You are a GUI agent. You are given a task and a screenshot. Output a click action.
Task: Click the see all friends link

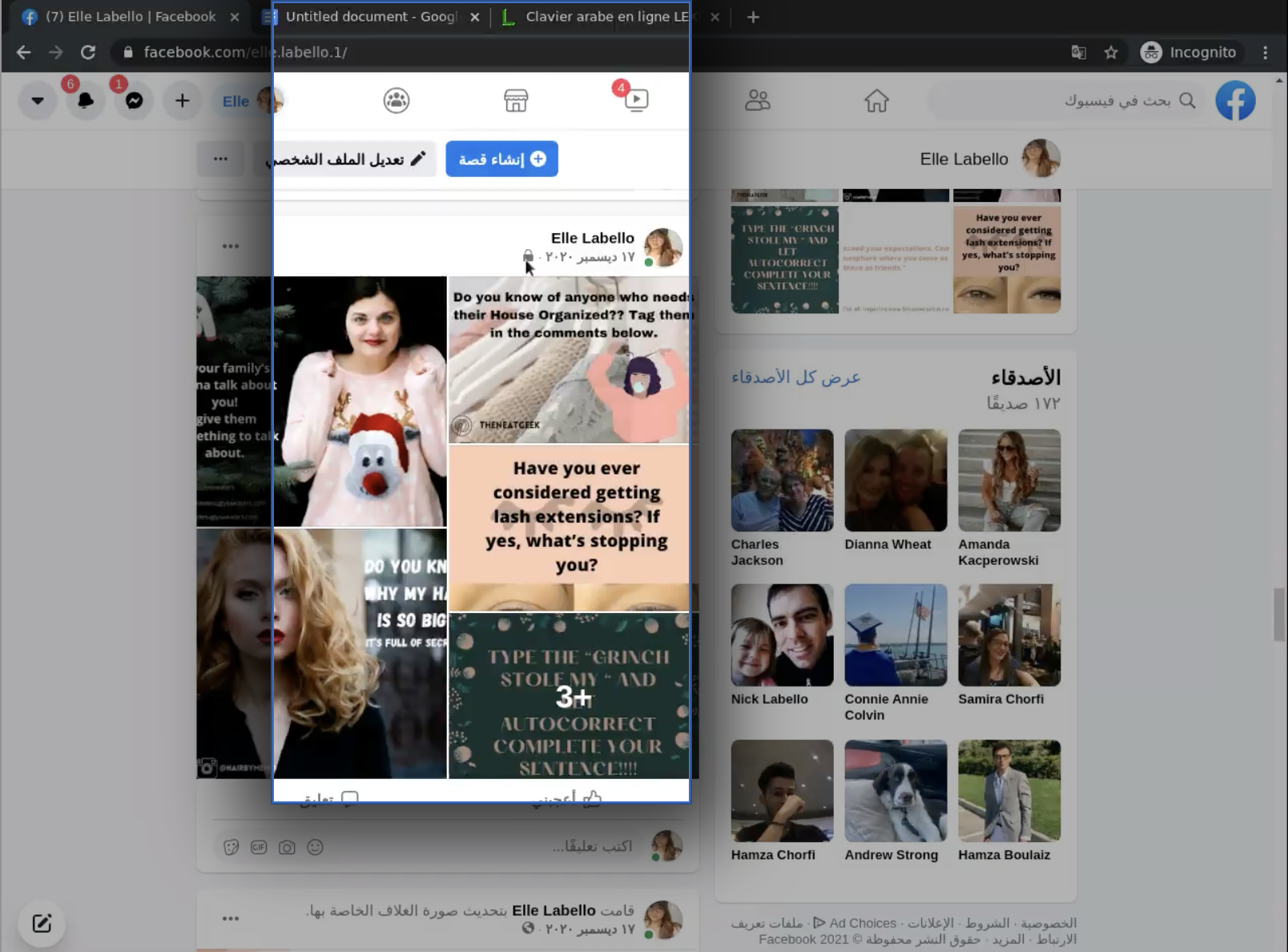tap(795, 377)
